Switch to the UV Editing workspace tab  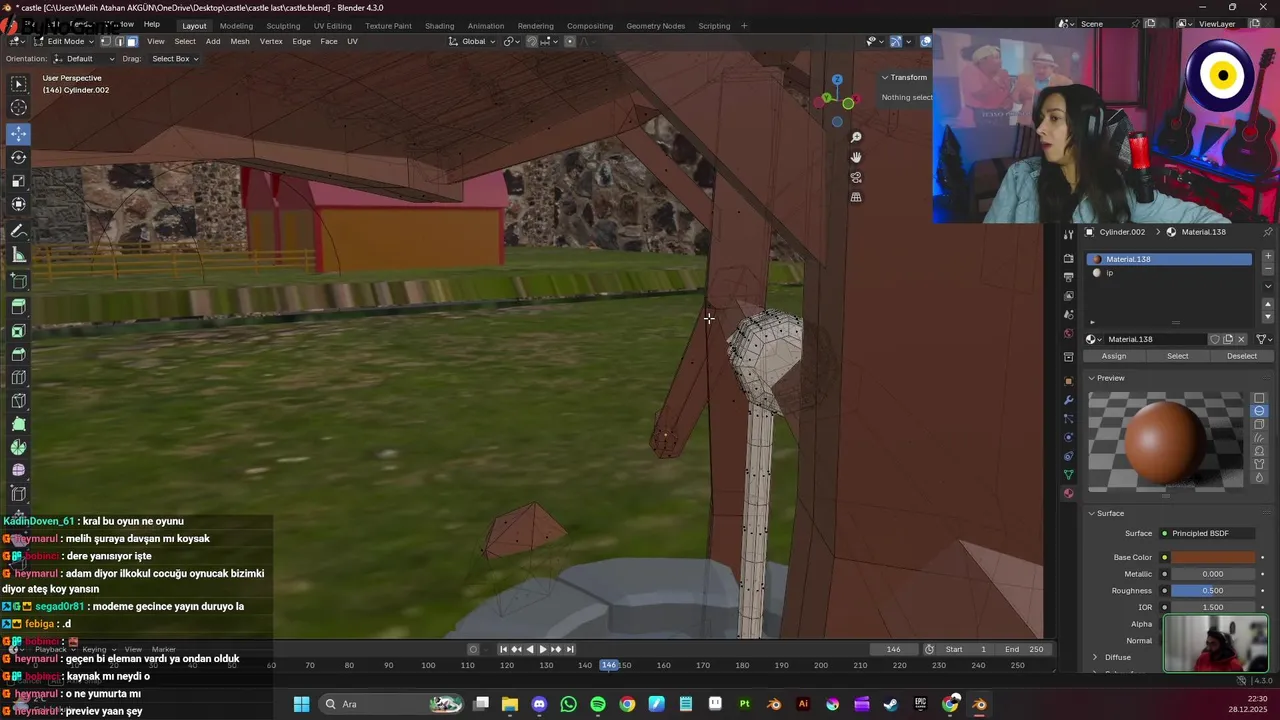coord(332,26)
